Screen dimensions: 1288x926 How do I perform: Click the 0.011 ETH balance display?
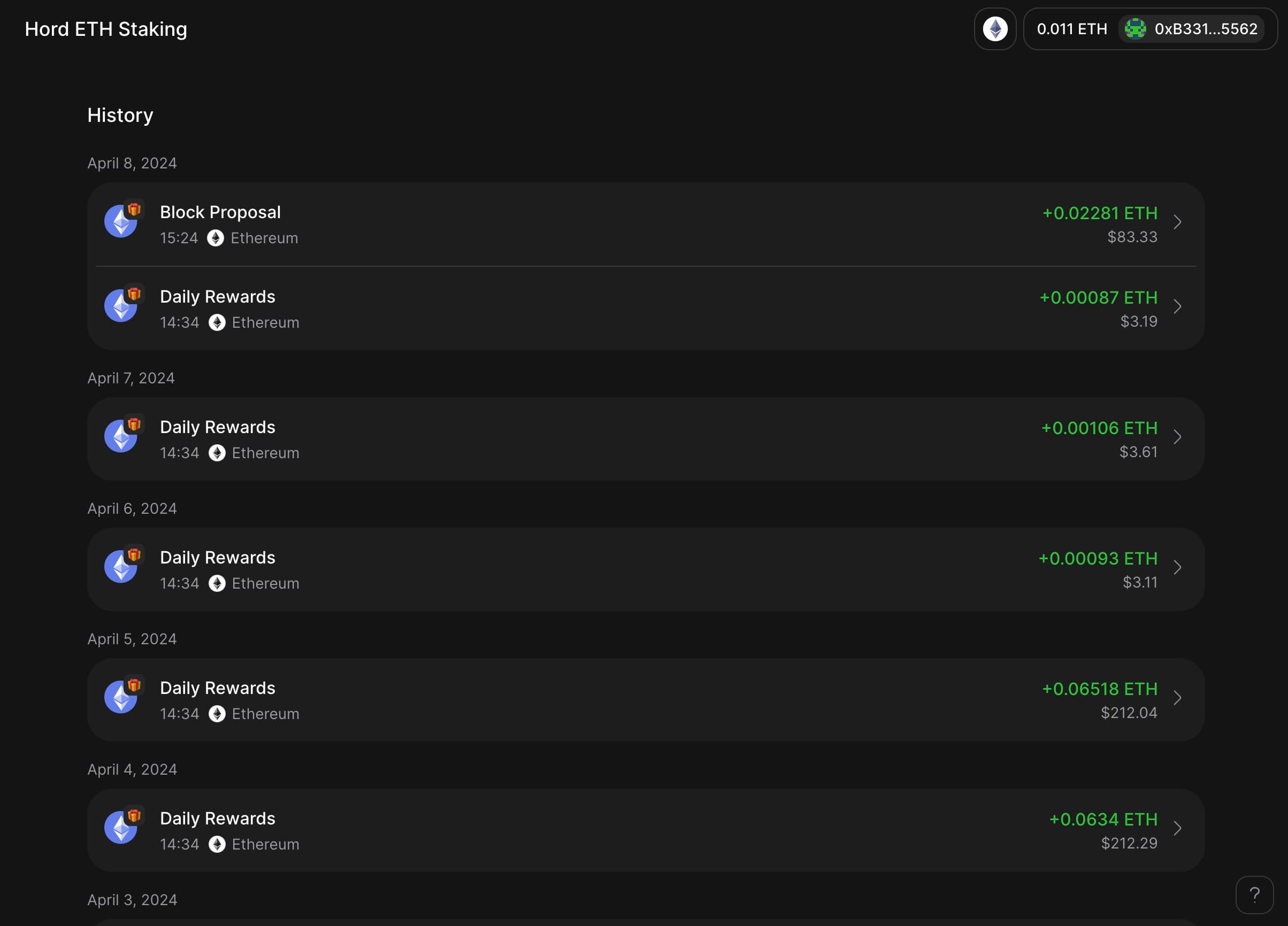pos(1072,29)
